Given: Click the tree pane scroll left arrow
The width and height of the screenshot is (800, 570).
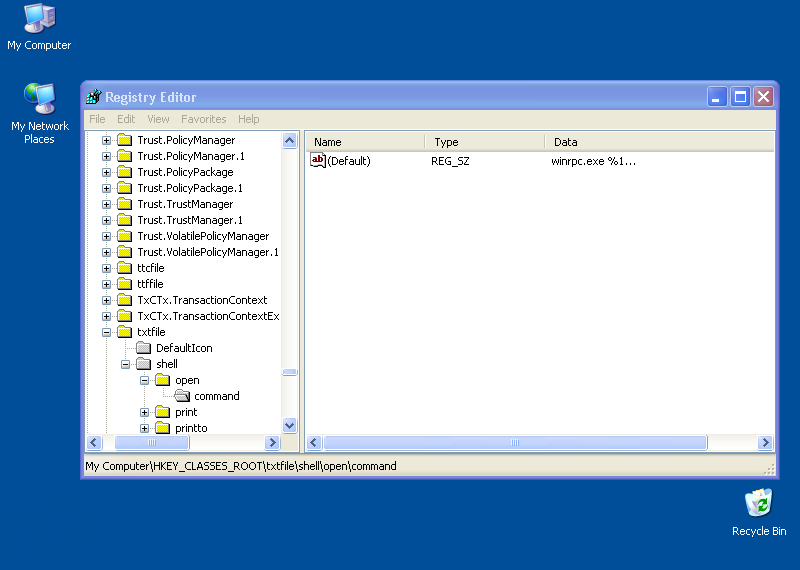Looking at the screenshot, I should pyautogui.click(x=94, y=442).
